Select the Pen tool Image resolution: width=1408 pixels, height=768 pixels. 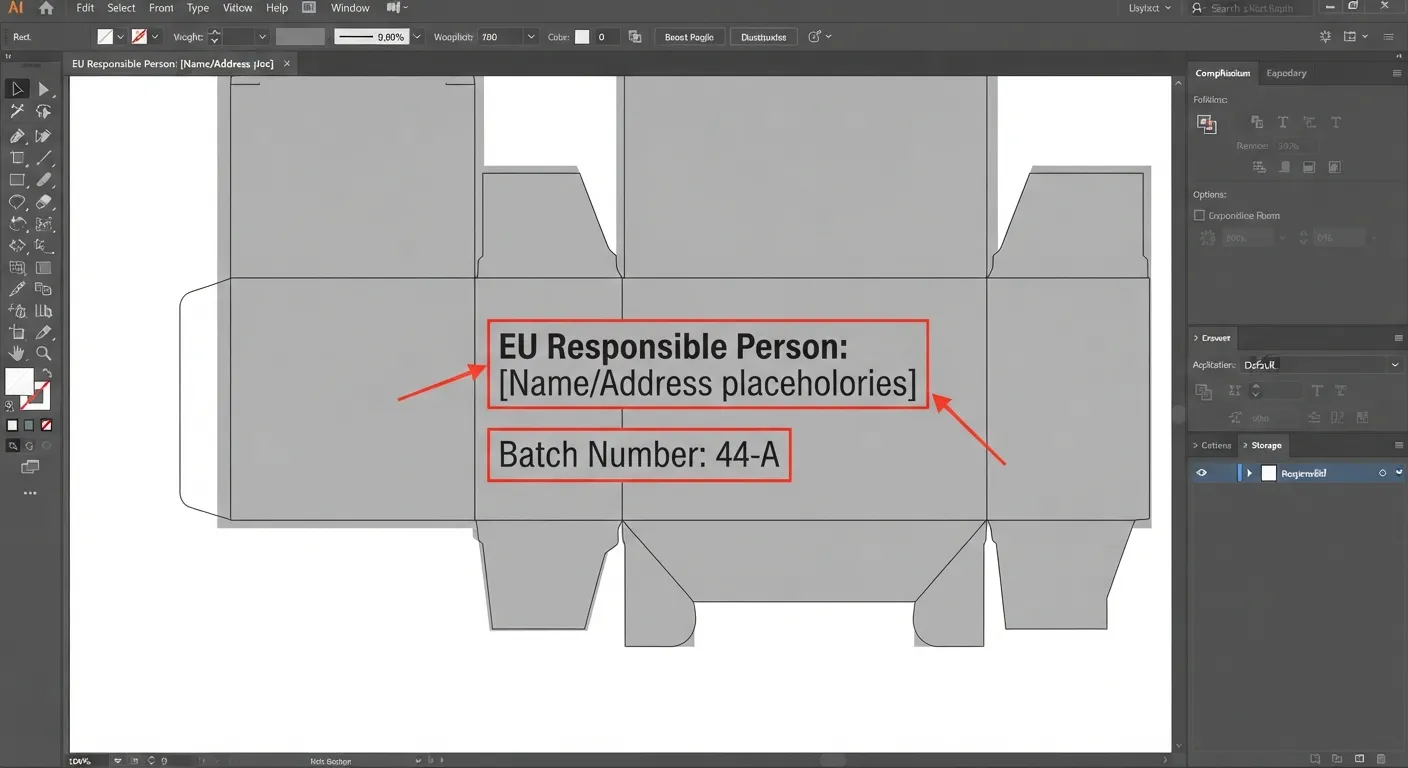[17, 136]
